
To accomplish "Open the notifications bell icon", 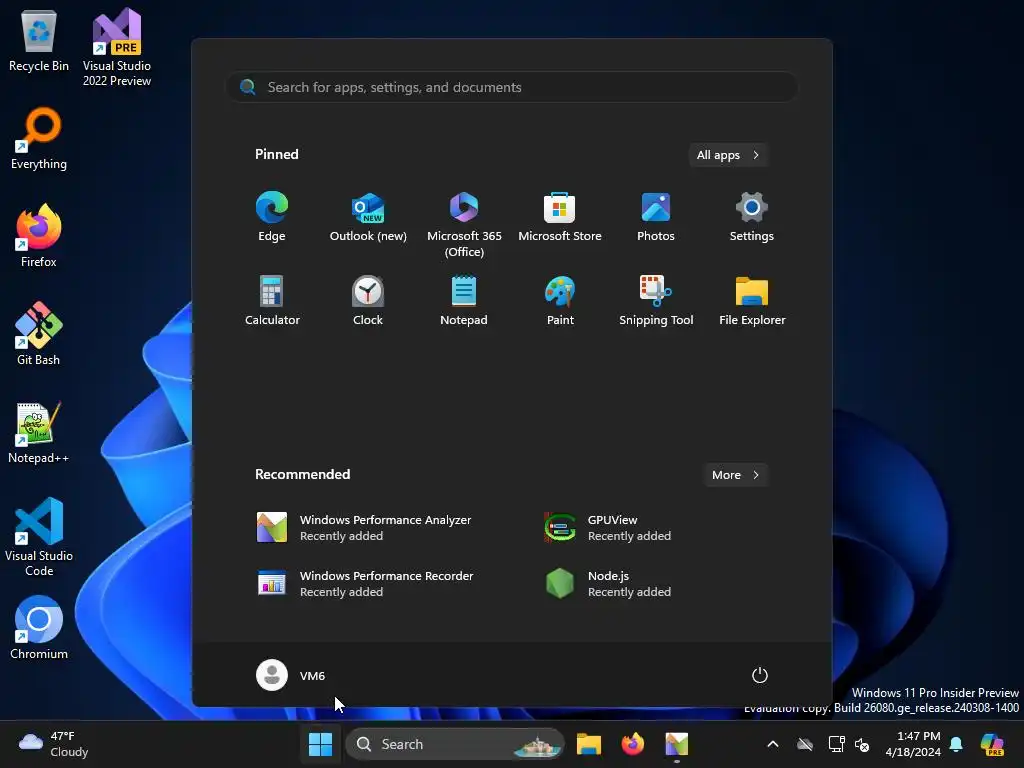I will point(956,744).
